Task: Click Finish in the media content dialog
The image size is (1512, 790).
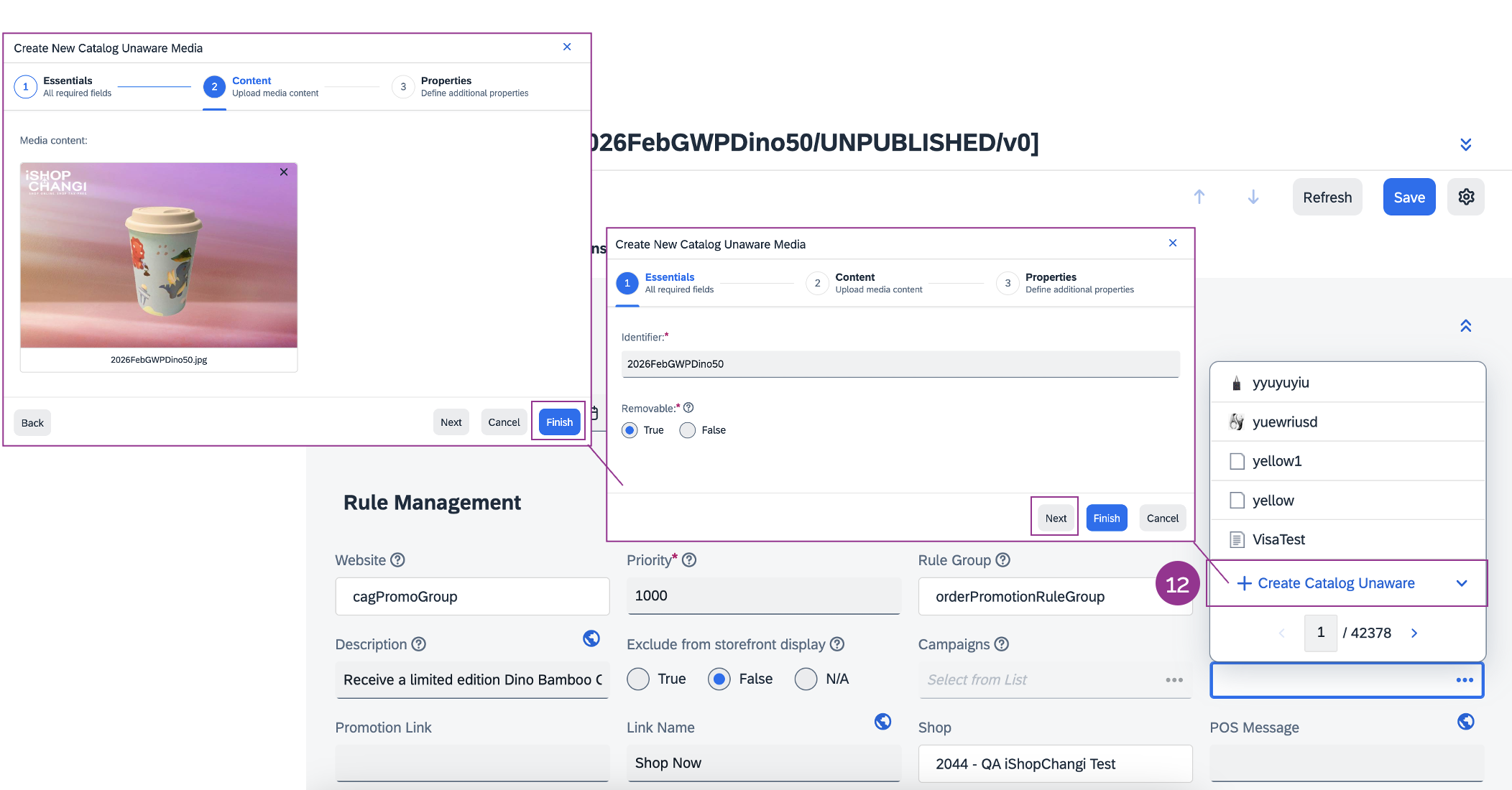Action: 559,422
